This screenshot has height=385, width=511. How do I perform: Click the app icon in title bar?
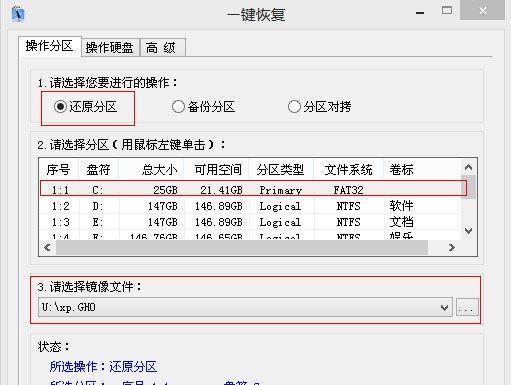(18, 14)
